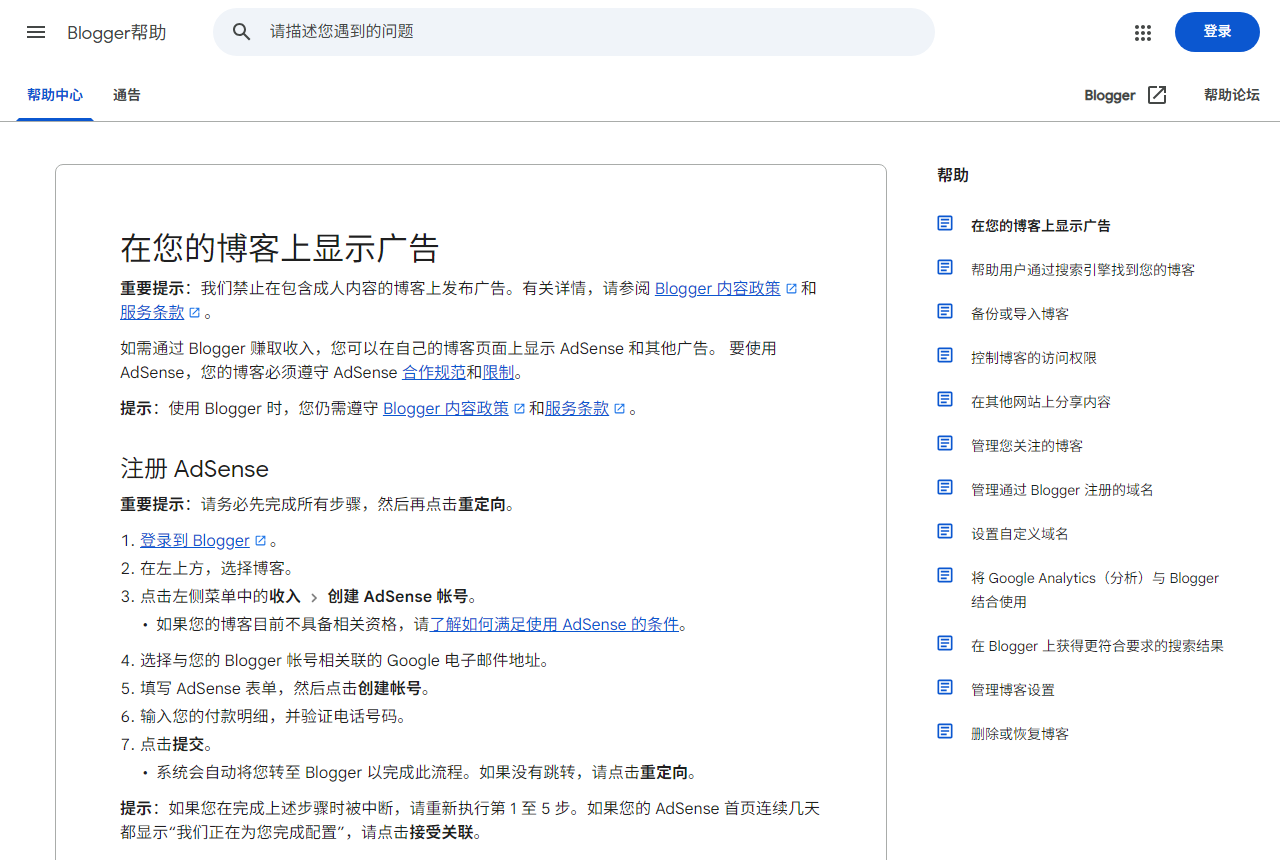Click the 登录 sign-in button
The image size is (1280, 860).
[1217, 32]
